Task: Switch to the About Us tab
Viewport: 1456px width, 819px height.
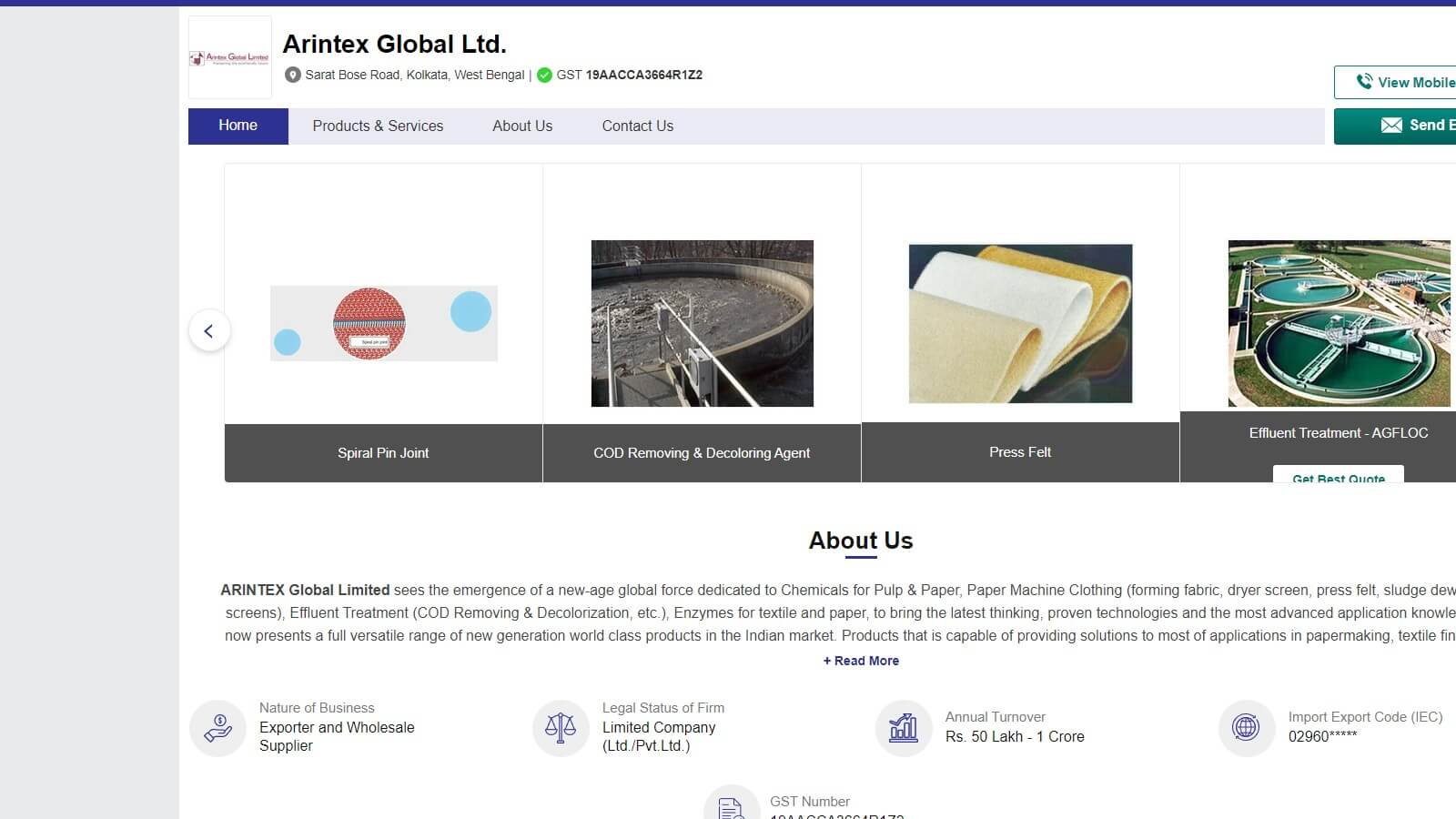Action: (522, 126)
